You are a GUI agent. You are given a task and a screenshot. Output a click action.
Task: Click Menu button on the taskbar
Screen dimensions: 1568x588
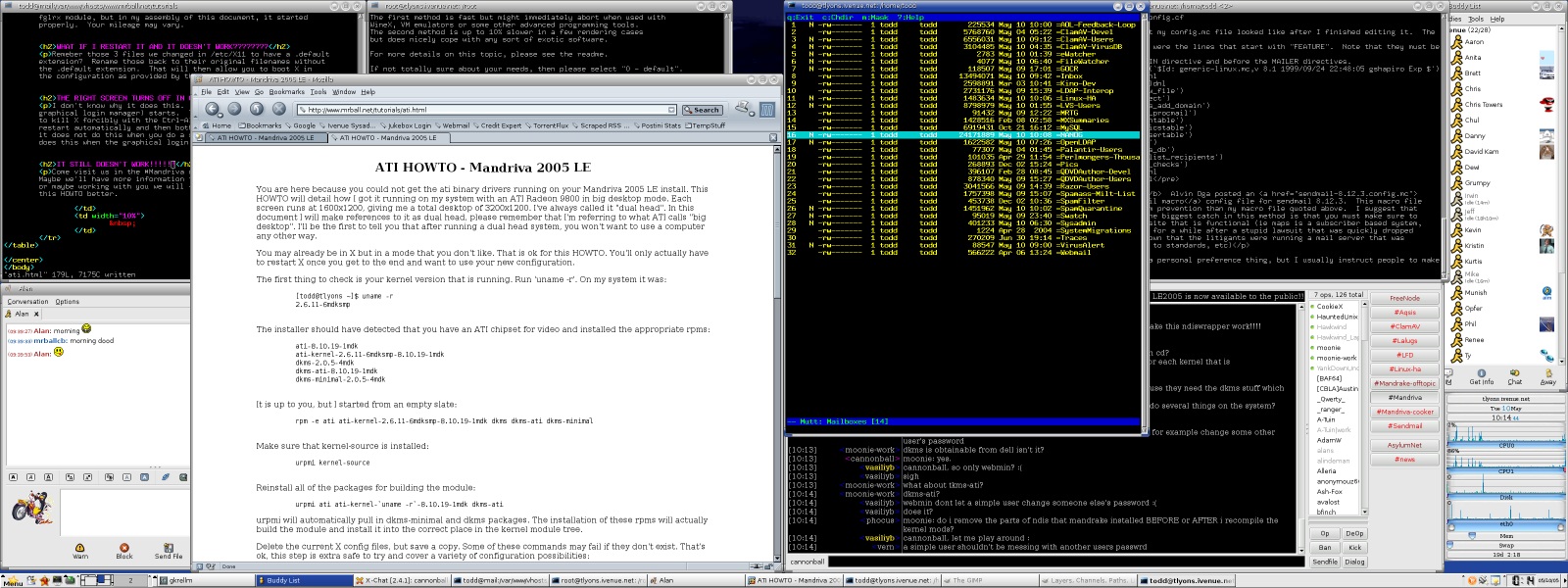[12, 582]
